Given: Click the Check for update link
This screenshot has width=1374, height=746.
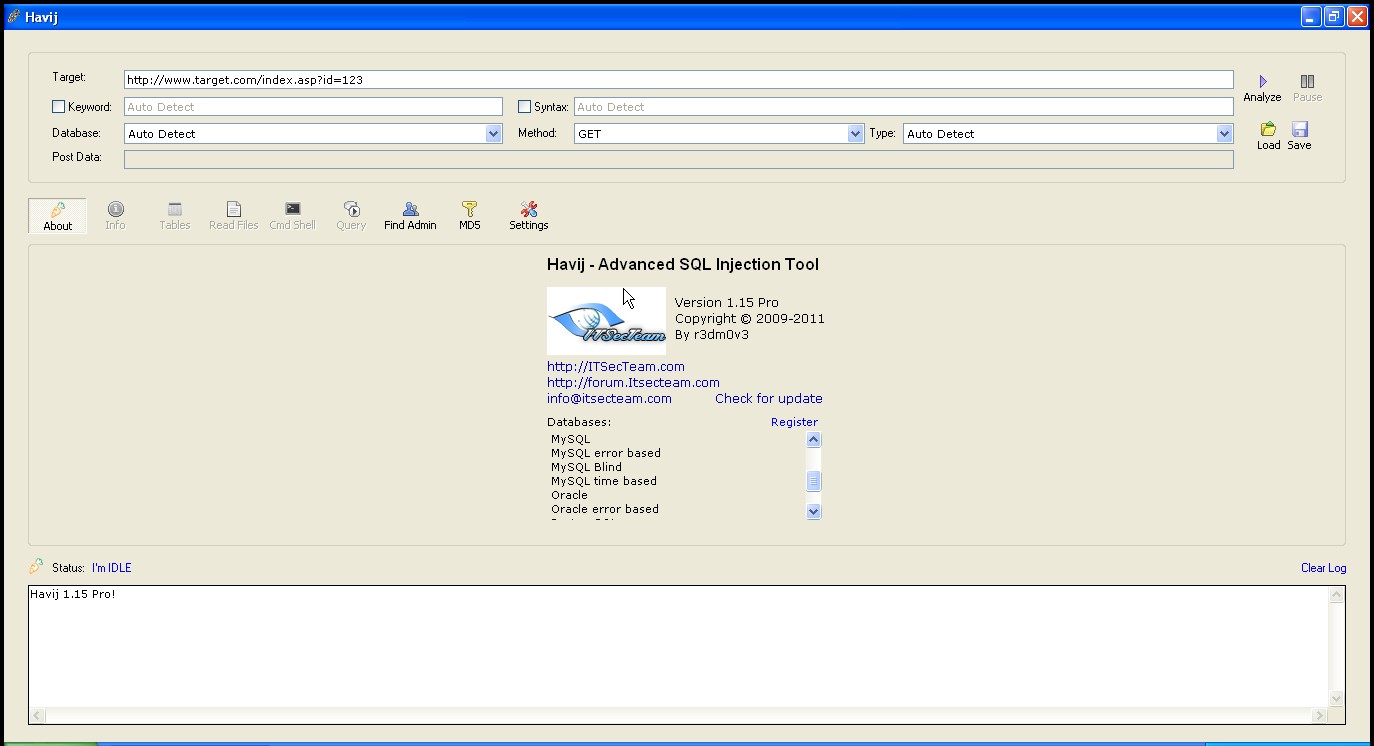Looking at the screenshot, I should pos(768,398).
